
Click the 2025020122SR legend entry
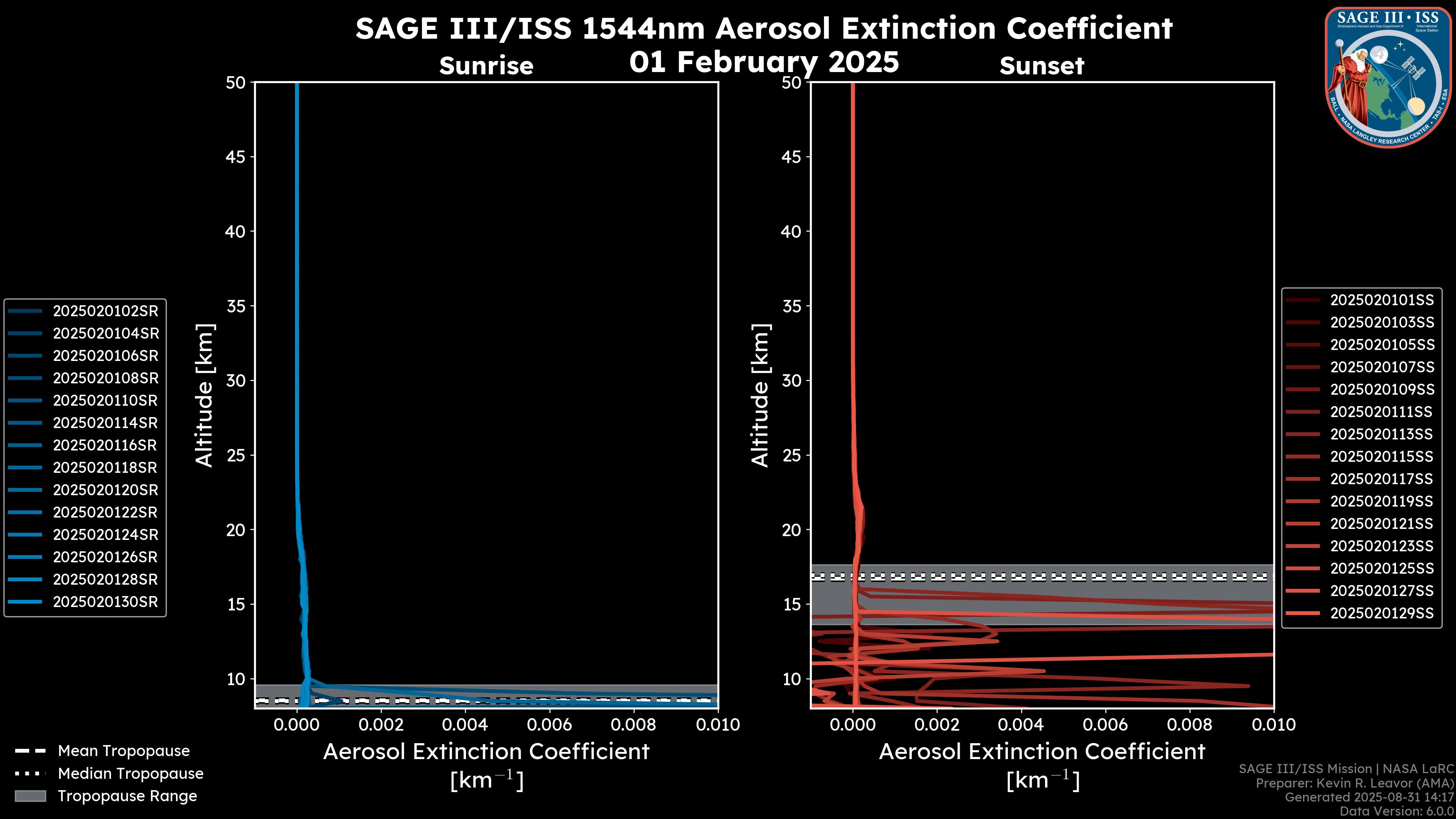[x=105, y=512]
